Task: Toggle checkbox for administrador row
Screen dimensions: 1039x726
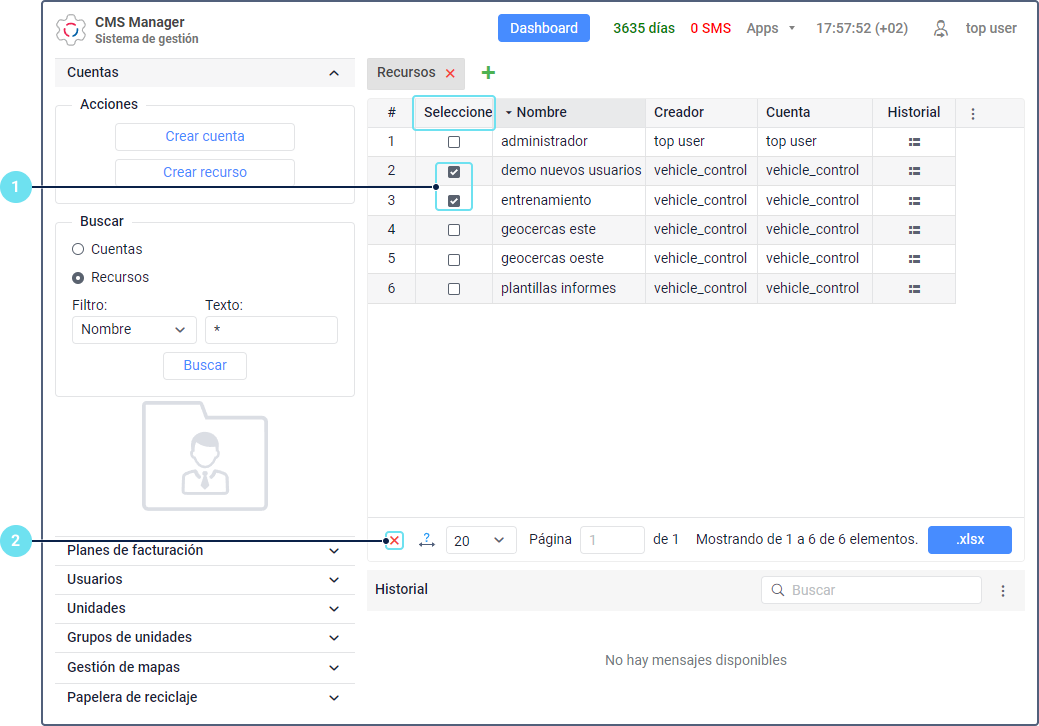Action: coord(454,142)
